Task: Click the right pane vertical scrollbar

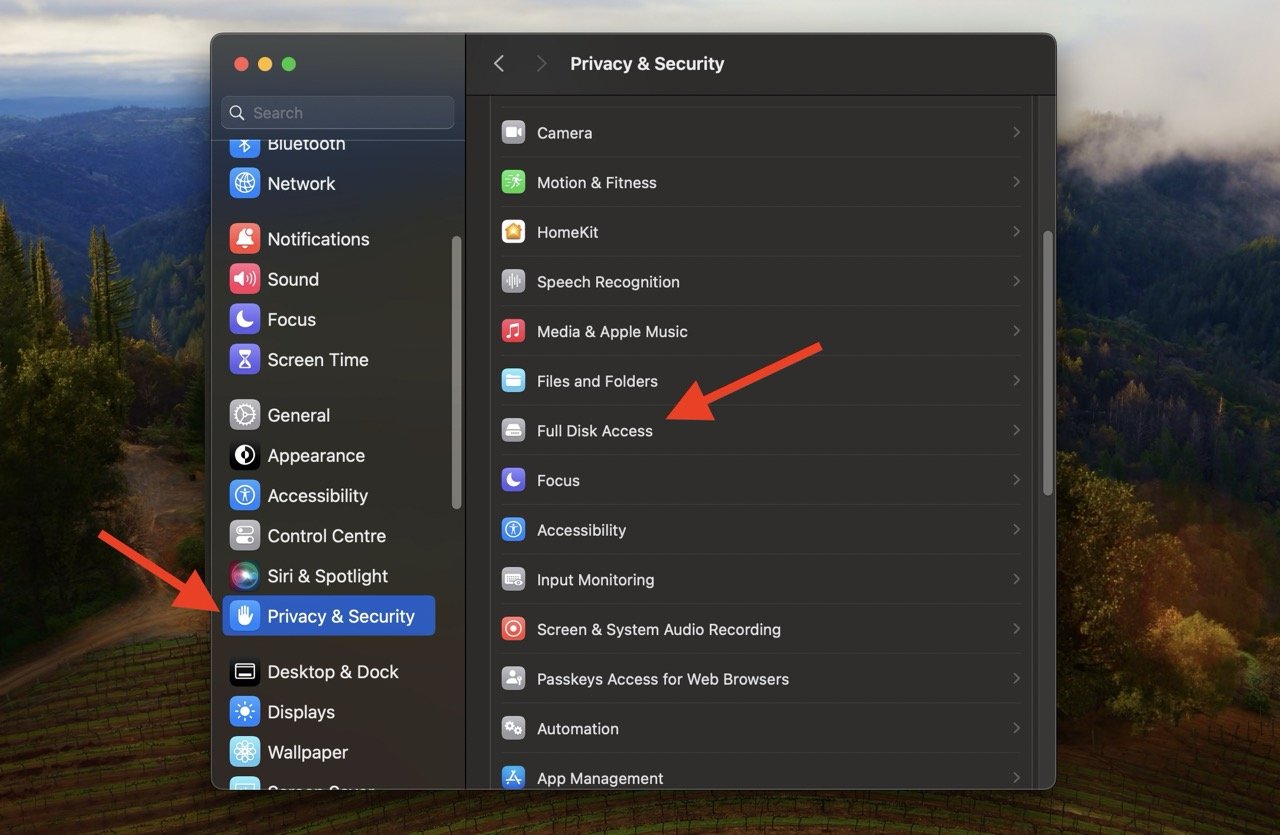Action: 1047,362
